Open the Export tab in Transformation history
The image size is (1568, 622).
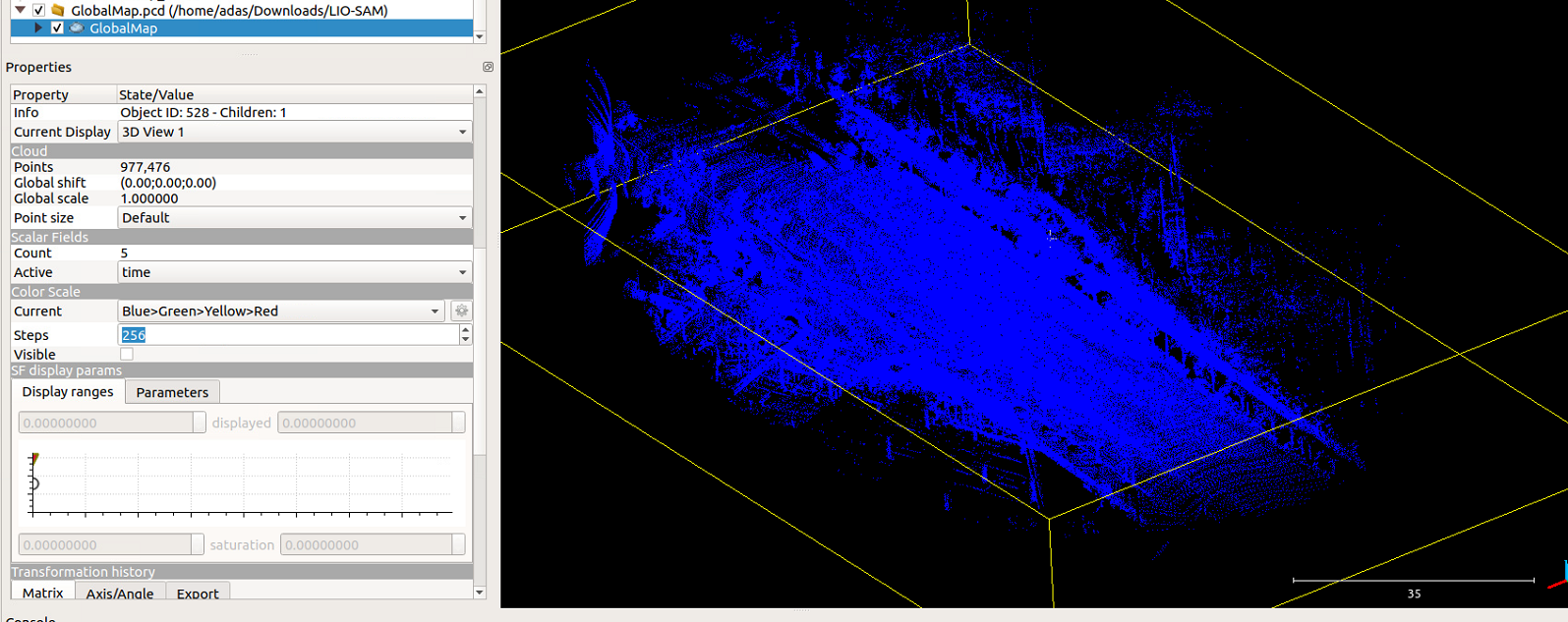(198, 593)
